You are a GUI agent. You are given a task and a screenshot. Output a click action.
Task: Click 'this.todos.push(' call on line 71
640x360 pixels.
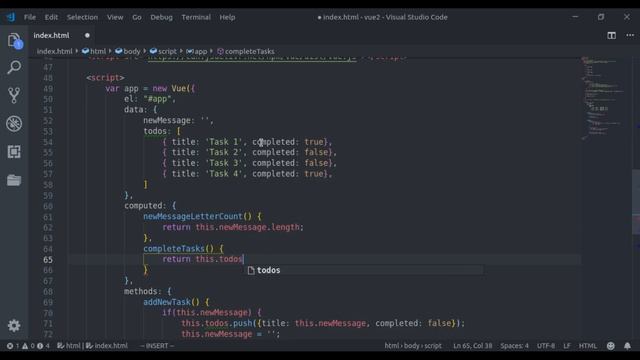[x=219, y=323]
